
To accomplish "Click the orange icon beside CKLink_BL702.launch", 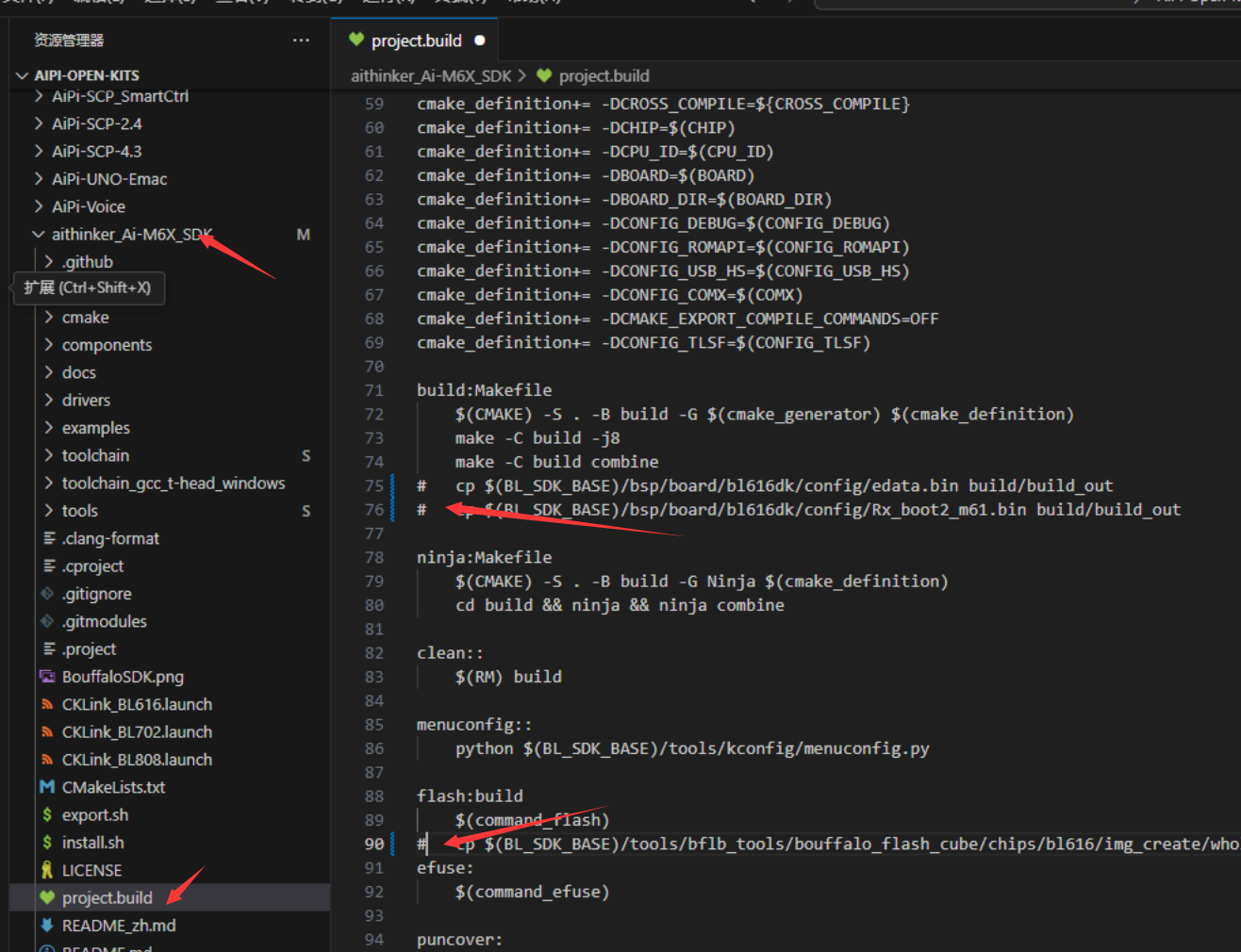I will pyautogui.click(x=47, y=732).
